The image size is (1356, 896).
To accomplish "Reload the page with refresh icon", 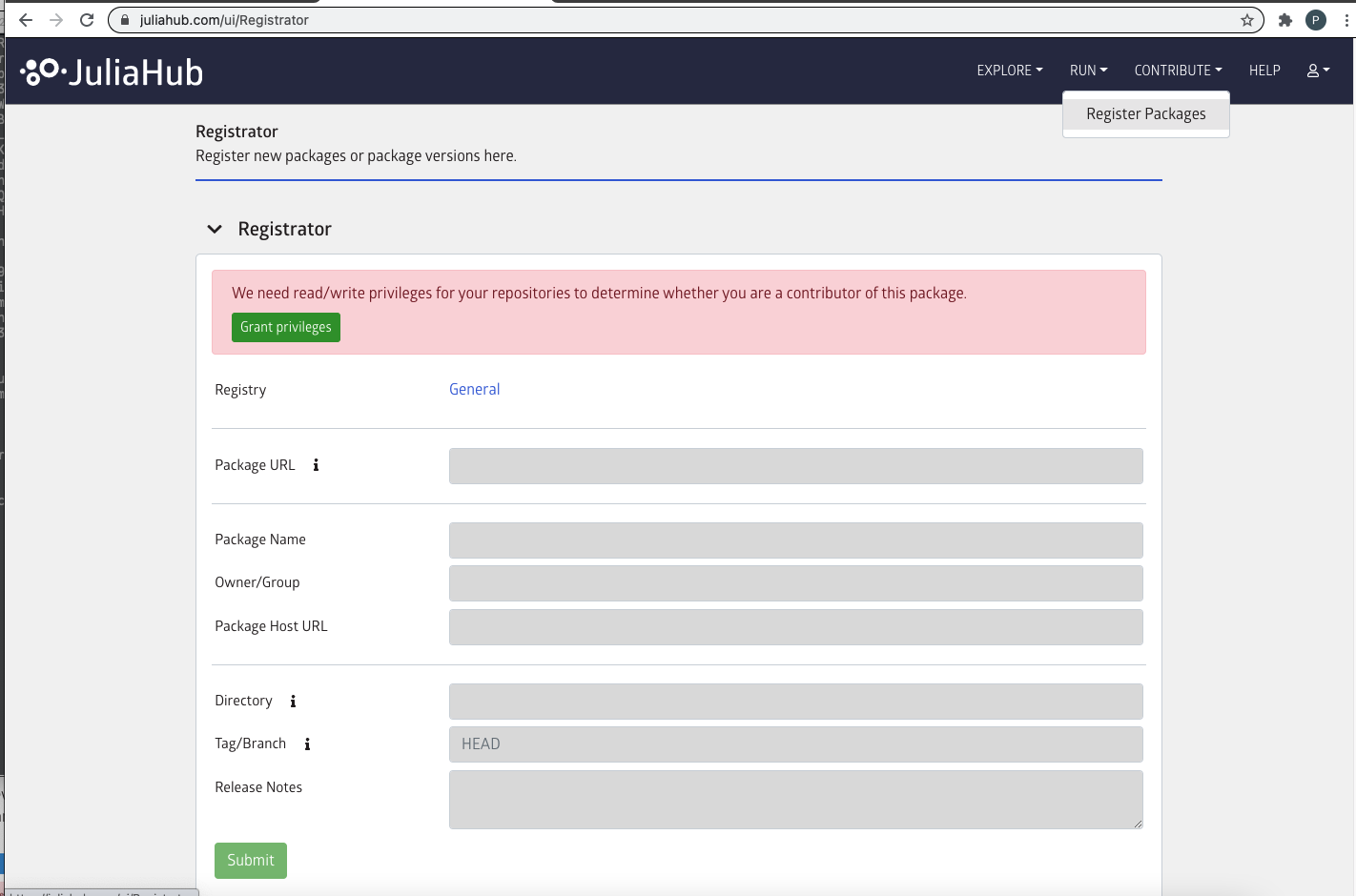I will coord(87,20).
